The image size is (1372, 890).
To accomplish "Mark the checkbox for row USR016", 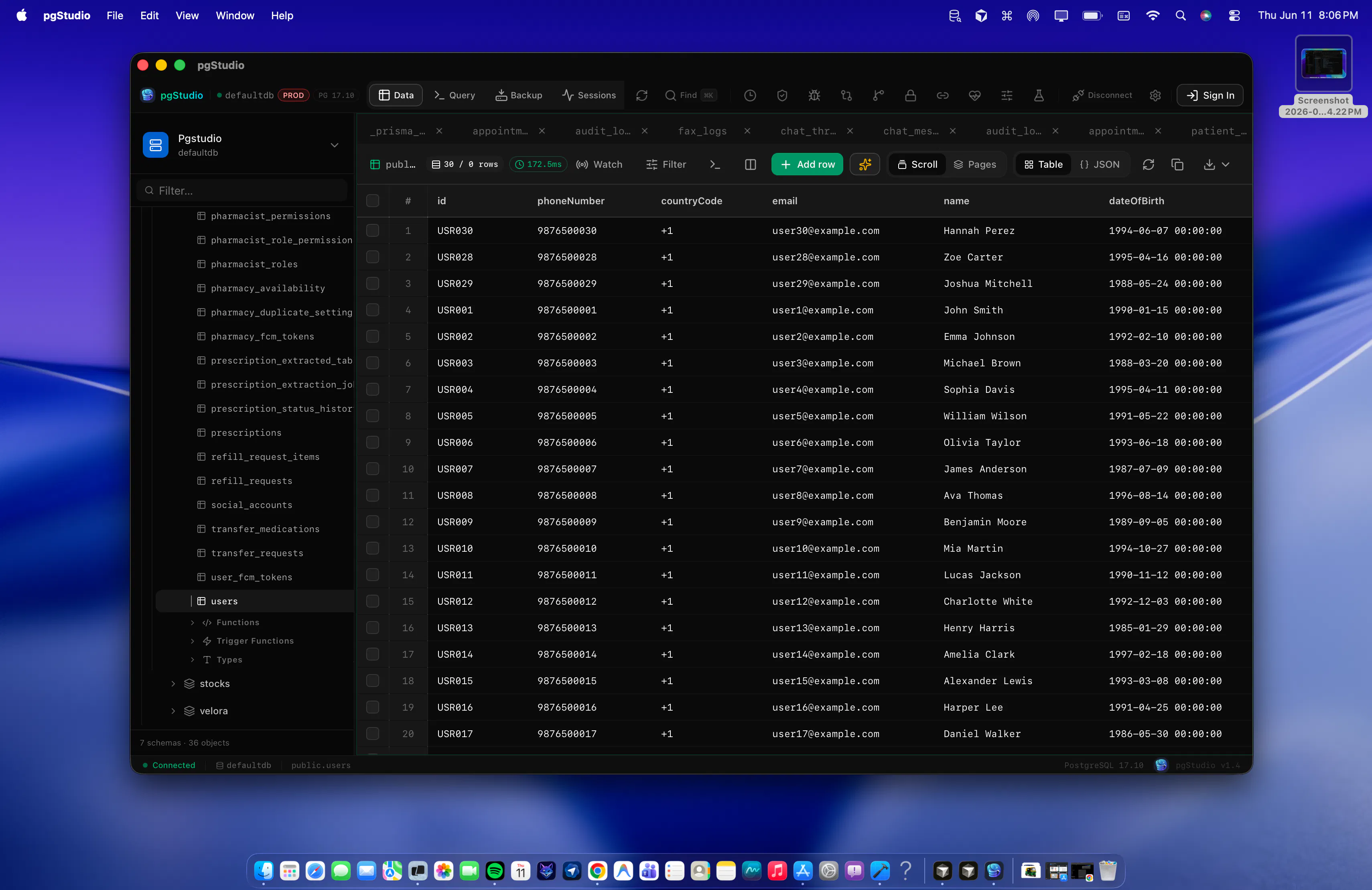I will point(373,707).
